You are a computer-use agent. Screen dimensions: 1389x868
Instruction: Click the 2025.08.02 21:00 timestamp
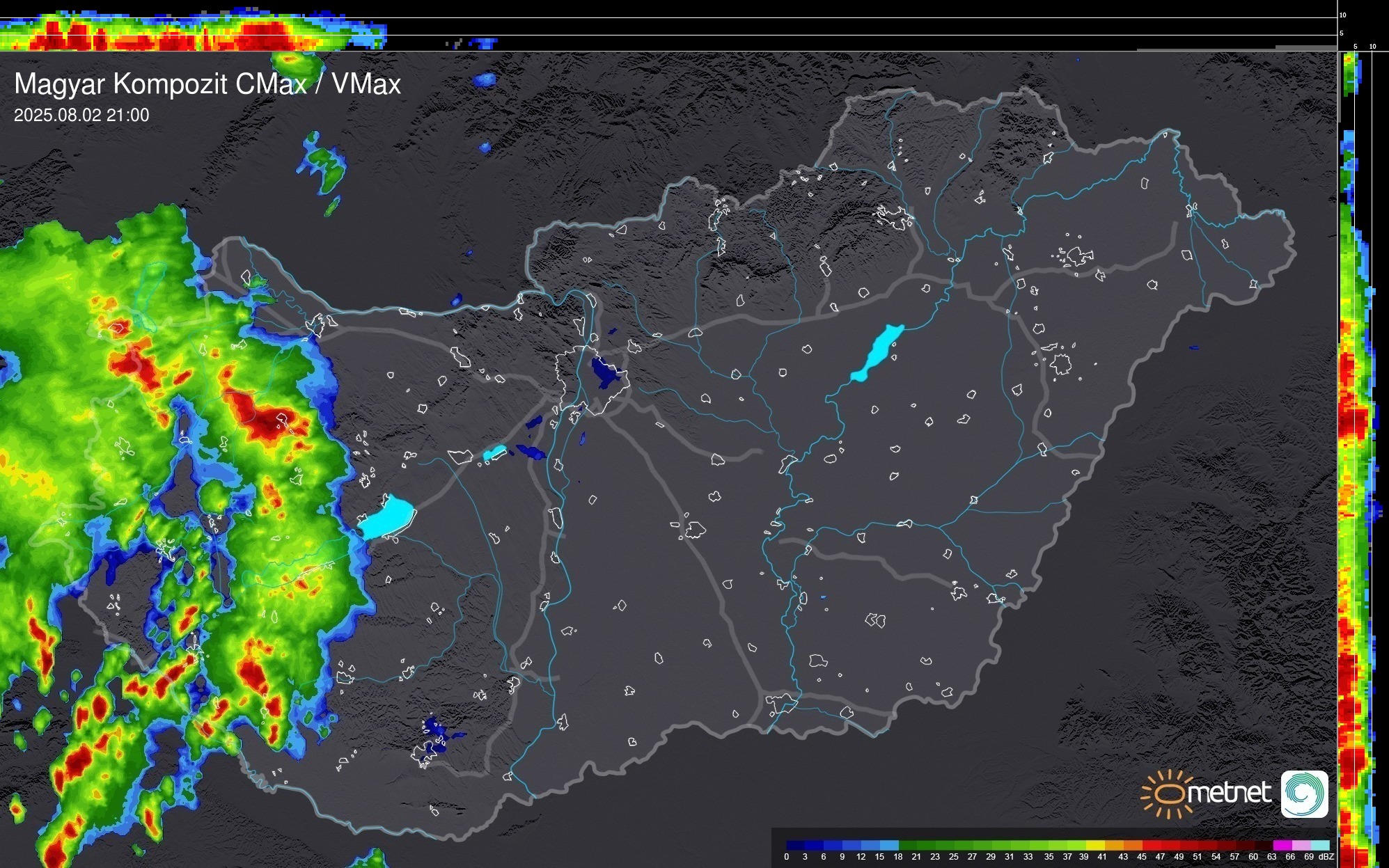[x=81, y=116]
